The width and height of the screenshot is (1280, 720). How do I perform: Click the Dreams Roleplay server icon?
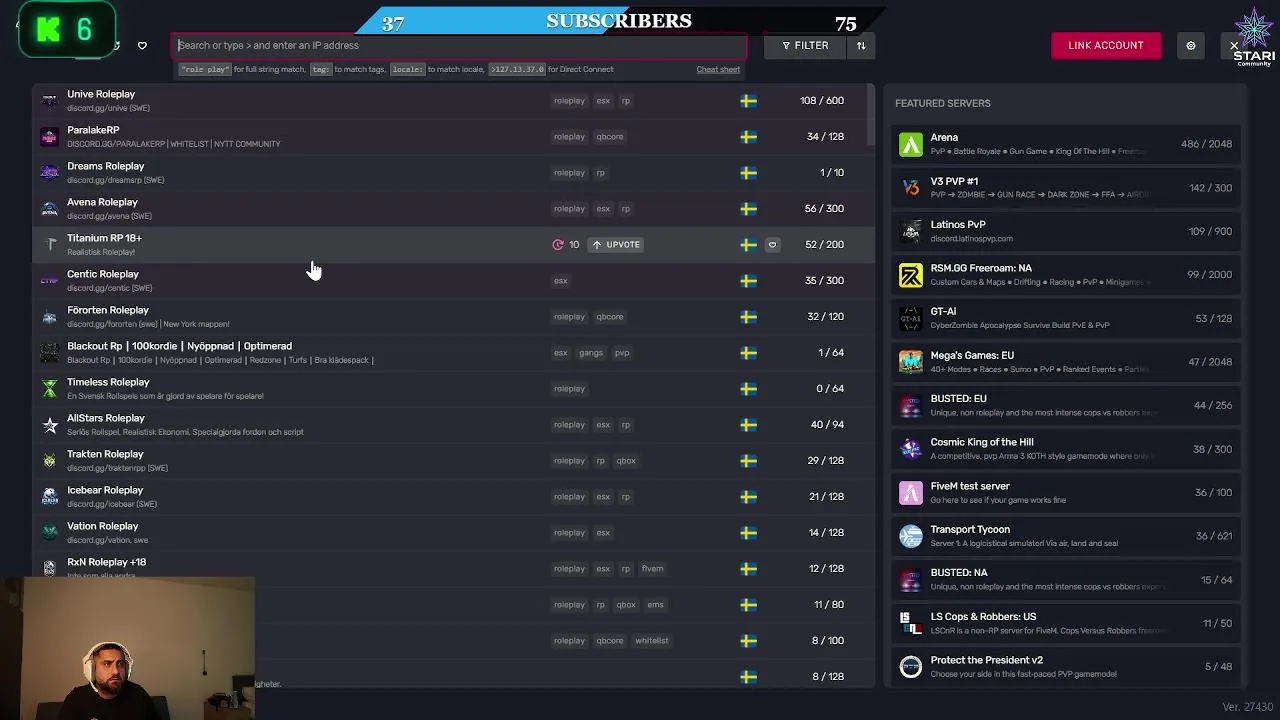[x=49, y=172]
